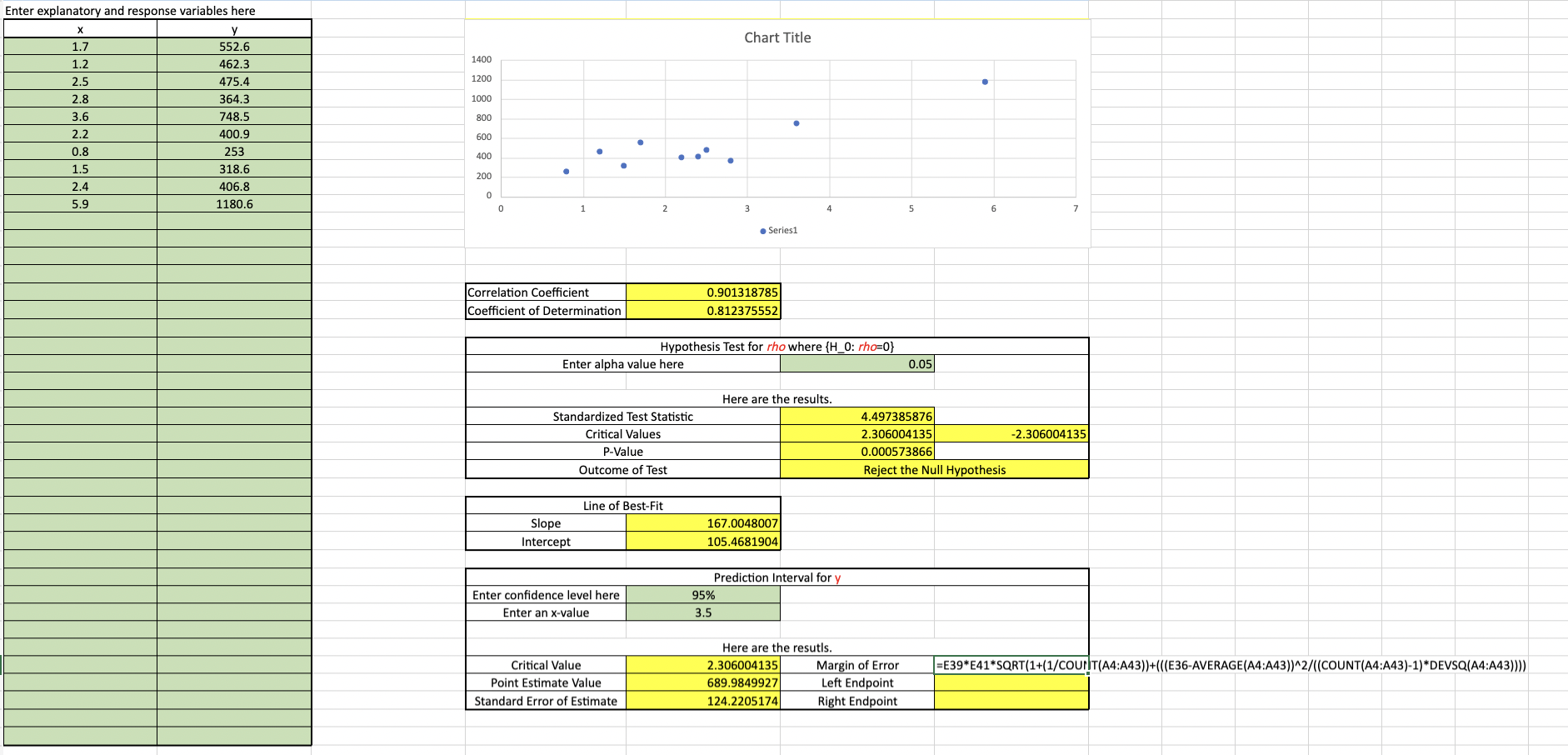Click the cell with value 748.5

tap(234, 117)
